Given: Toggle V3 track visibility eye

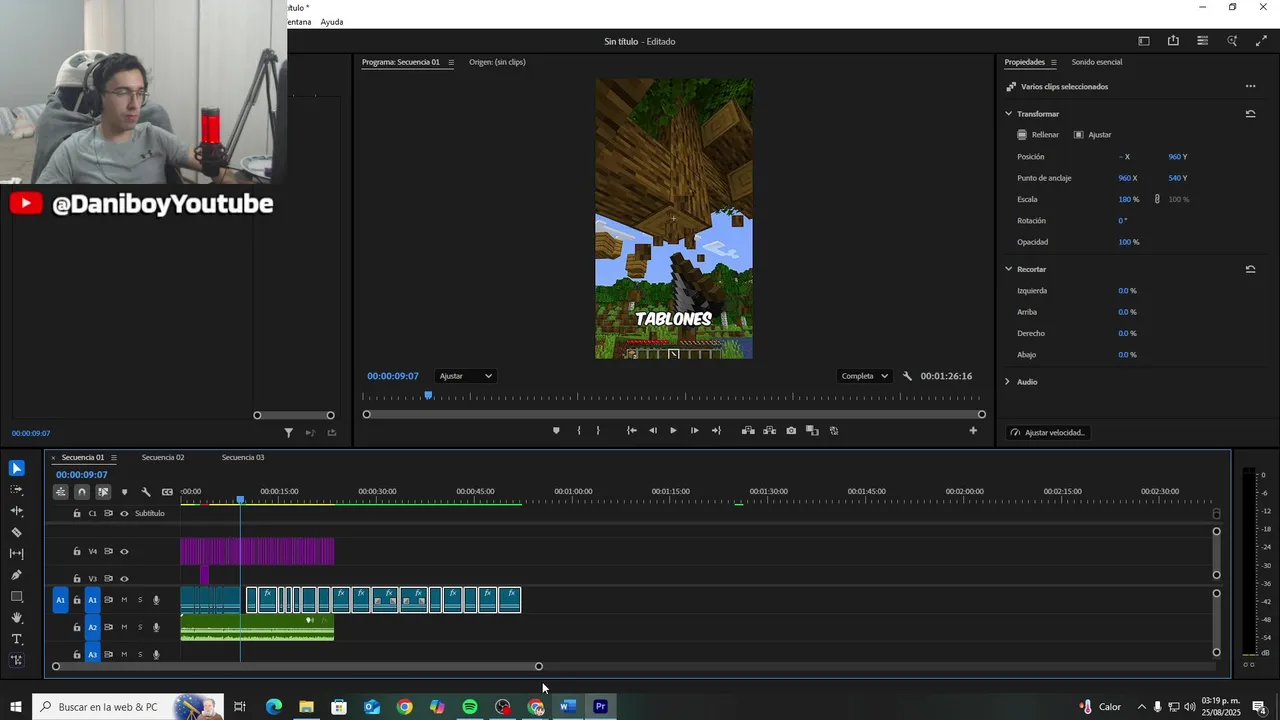Looking at the screenshot, I should (124, 578).
